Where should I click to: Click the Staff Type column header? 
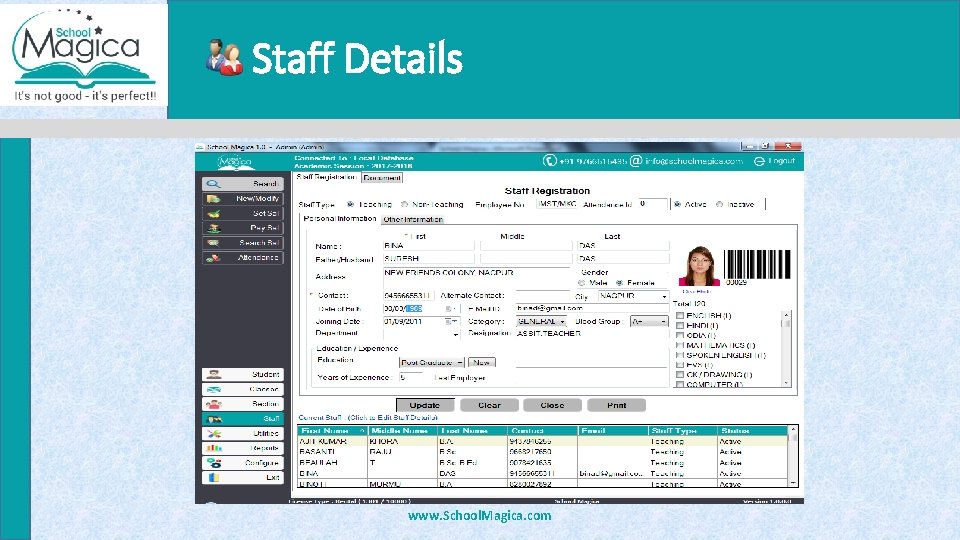[683, 430]
